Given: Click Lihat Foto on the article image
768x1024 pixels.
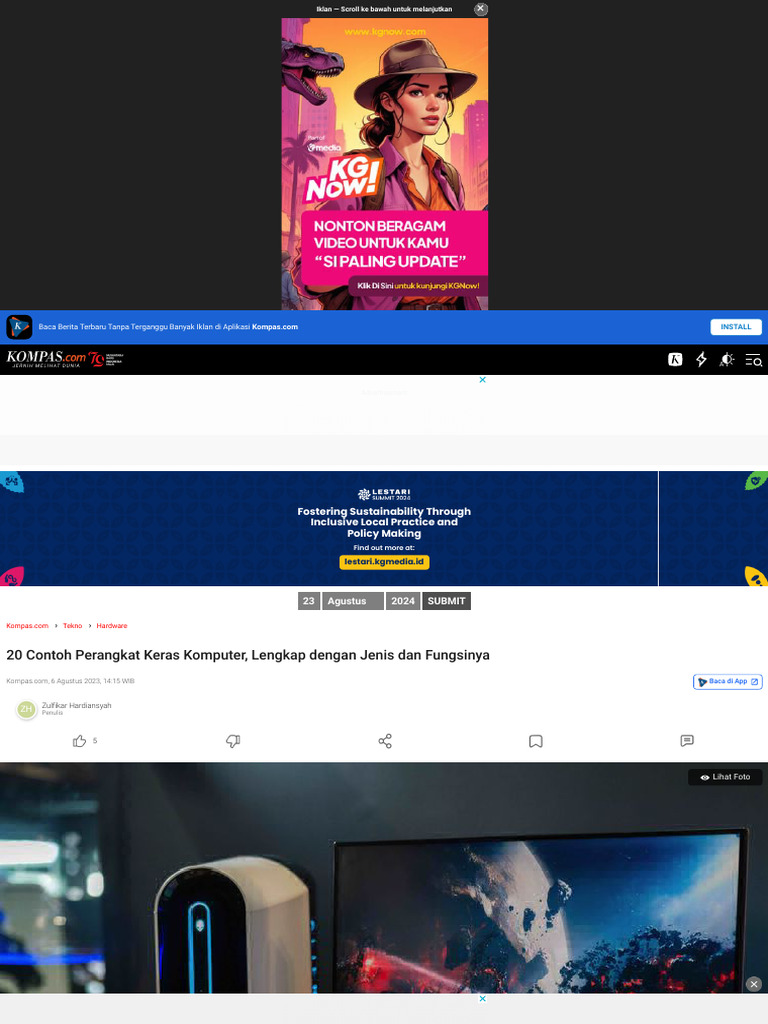Looking at the screenshot, I should 725,777.
